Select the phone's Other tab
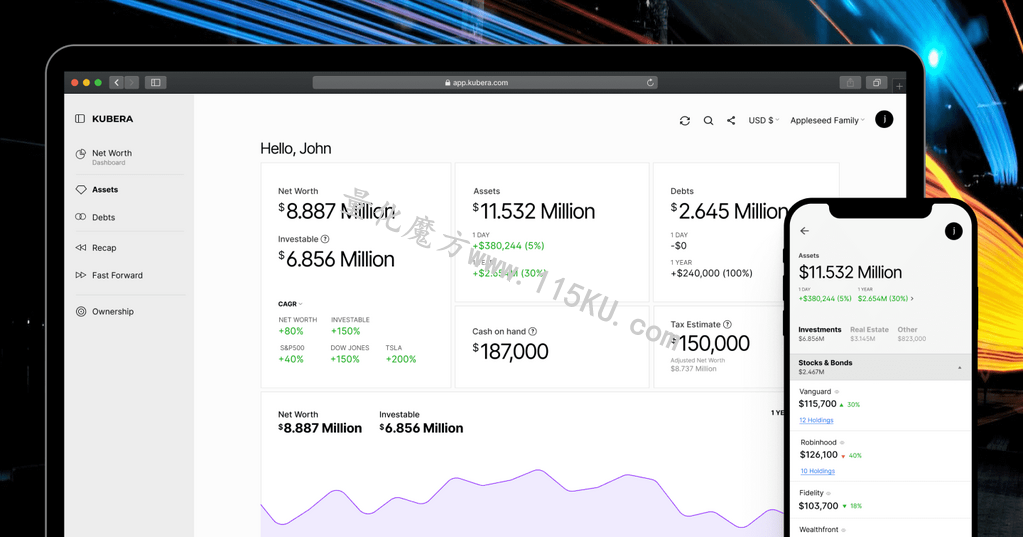The image size is (1023, 537). [x=911, y=333]
